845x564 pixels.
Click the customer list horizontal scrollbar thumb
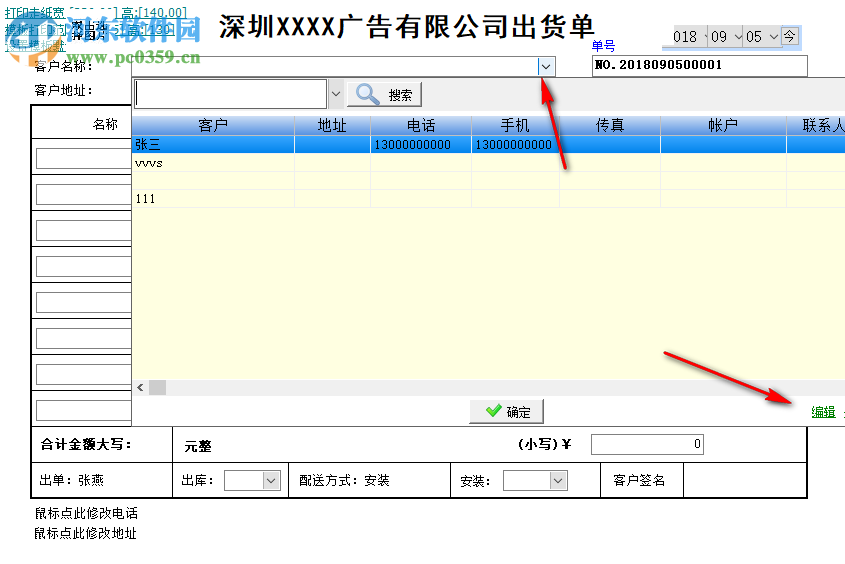click(157, 387)
